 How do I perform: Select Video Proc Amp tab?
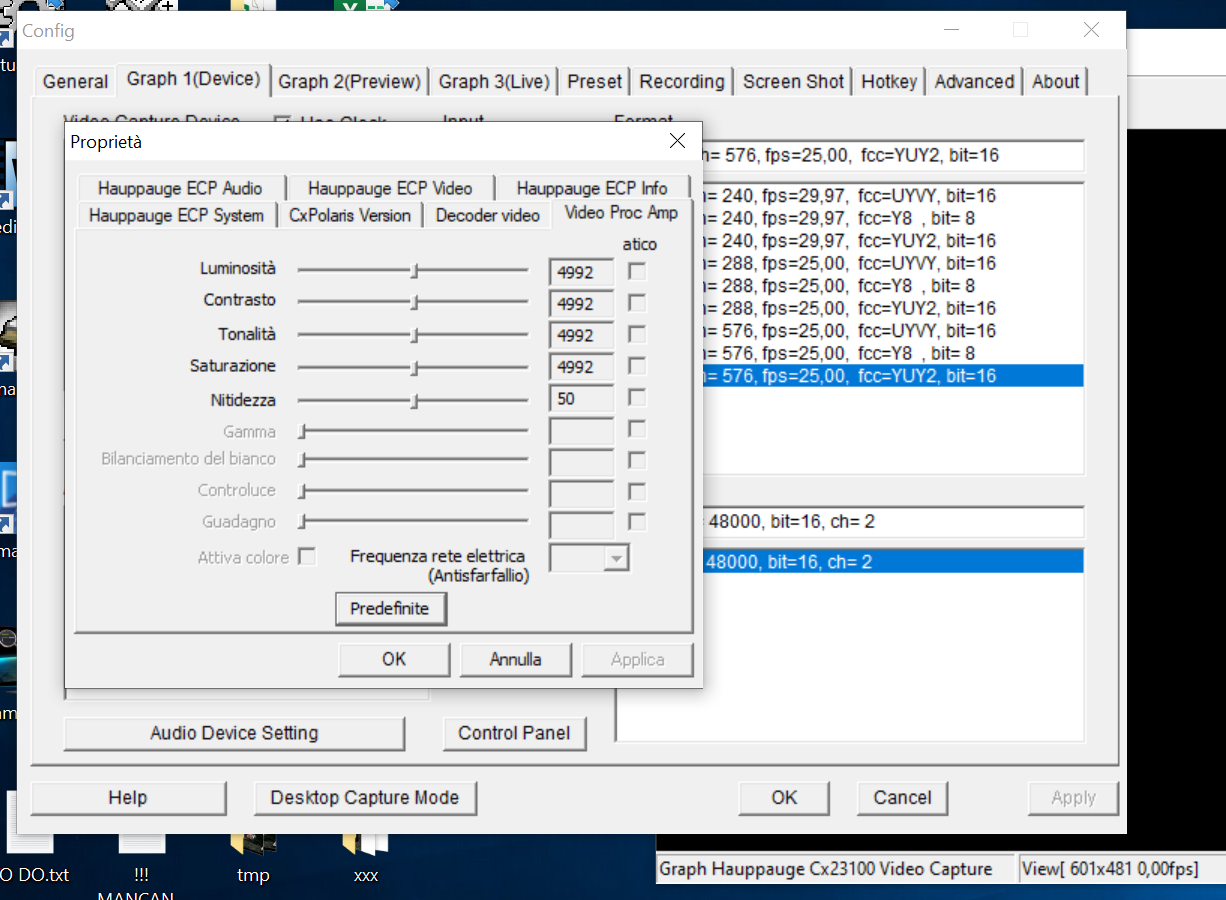[x=621, y=213]
